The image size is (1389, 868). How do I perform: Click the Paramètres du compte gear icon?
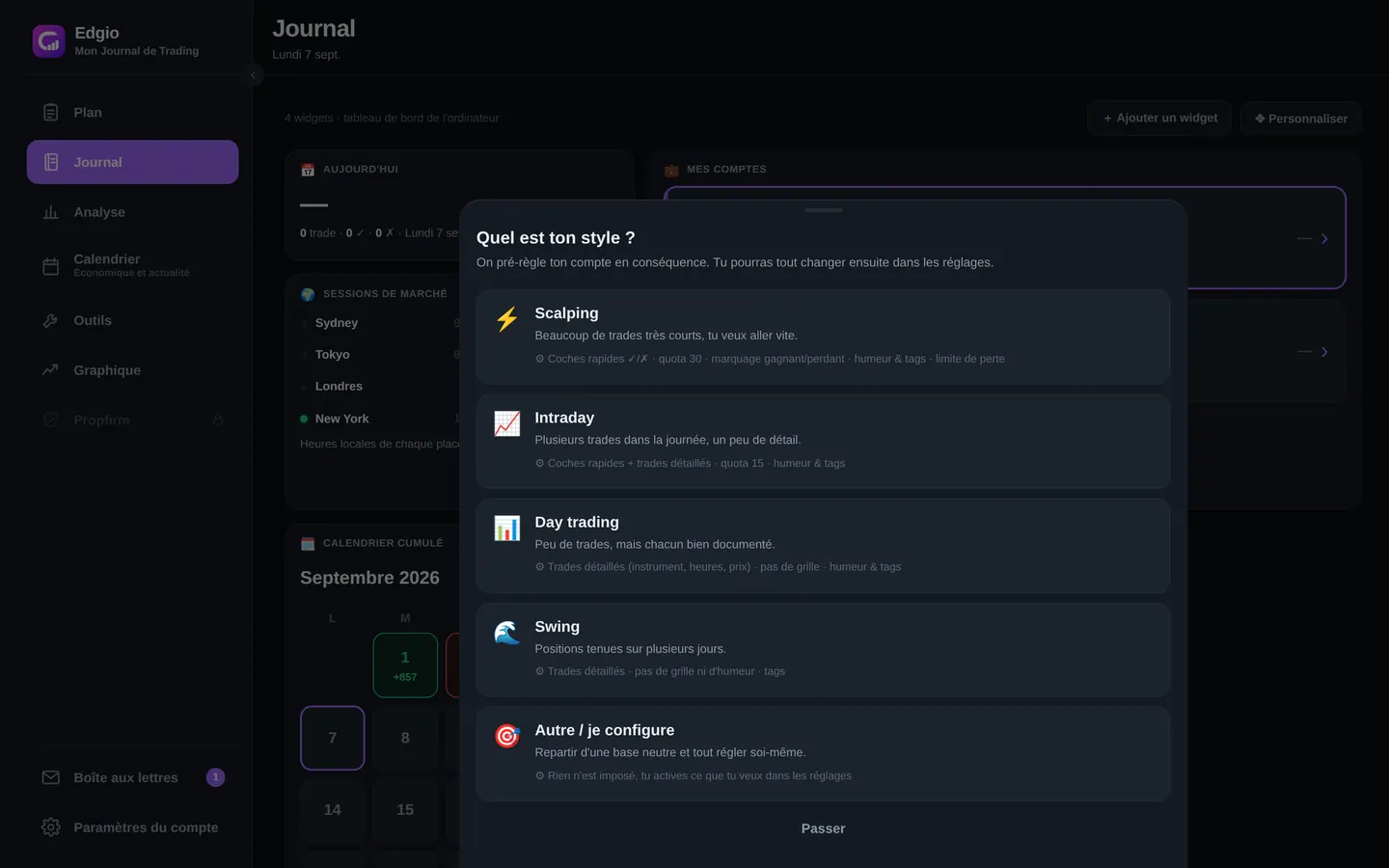click(x=51, y=827)
